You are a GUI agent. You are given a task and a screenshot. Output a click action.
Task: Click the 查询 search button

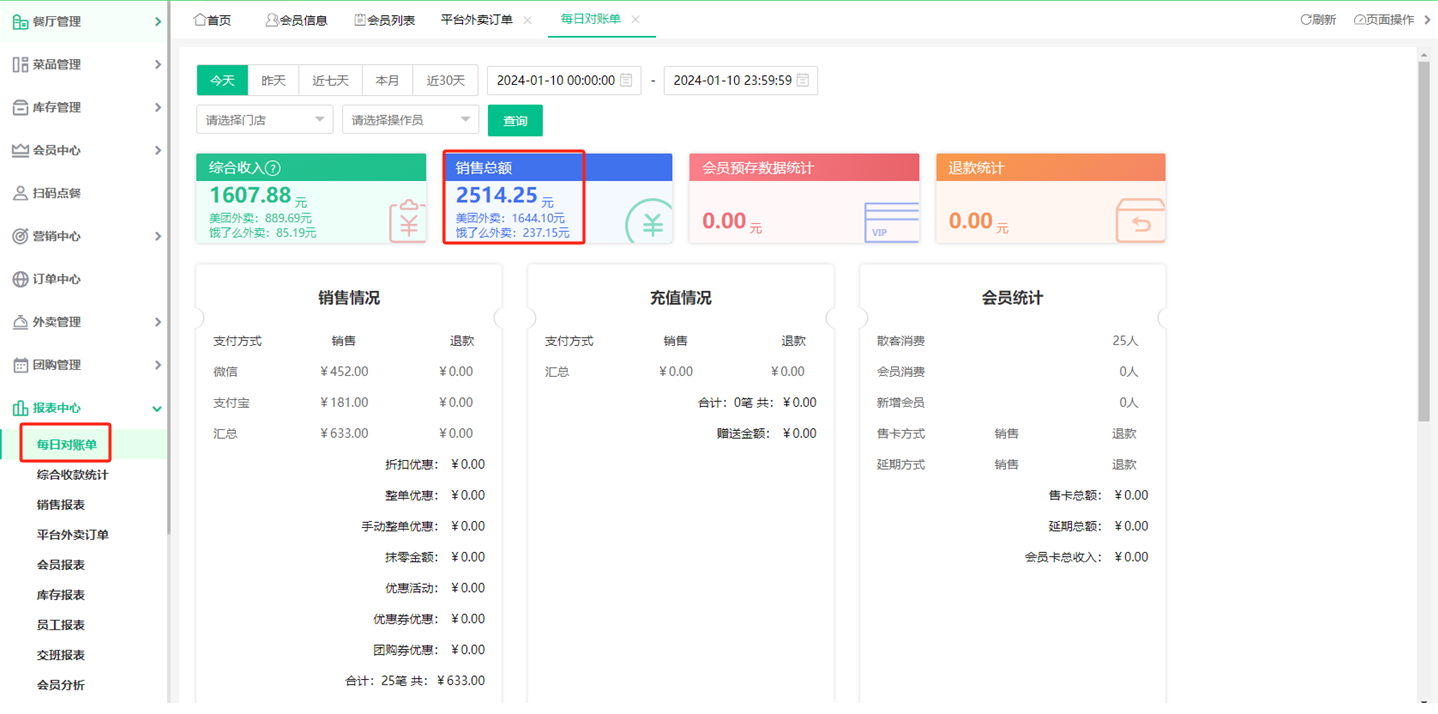[514, 119]
